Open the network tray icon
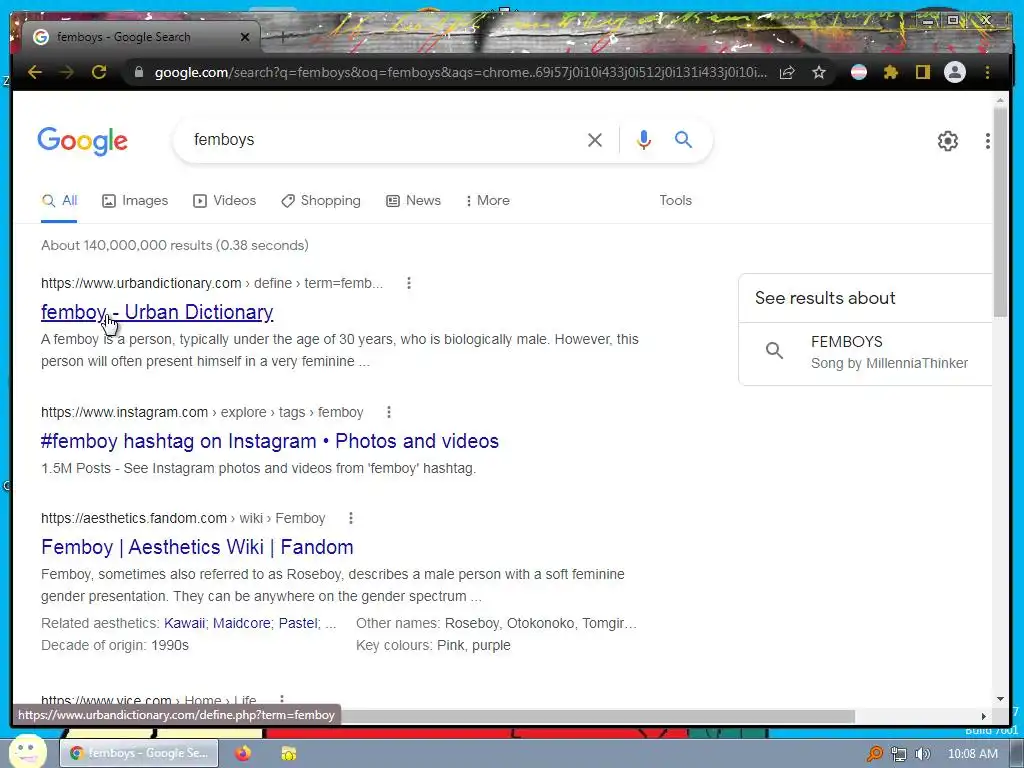 click(899, 754)
